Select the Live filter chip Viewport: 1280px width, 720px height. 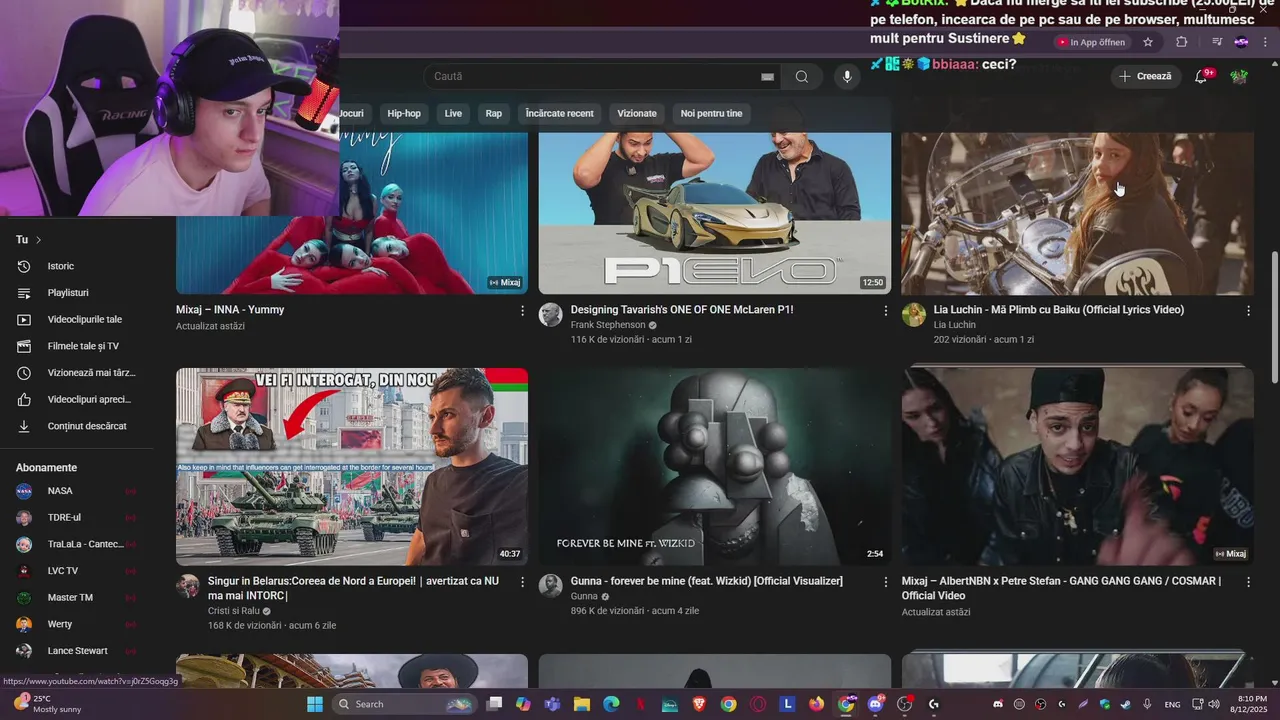tap(453, 114)
